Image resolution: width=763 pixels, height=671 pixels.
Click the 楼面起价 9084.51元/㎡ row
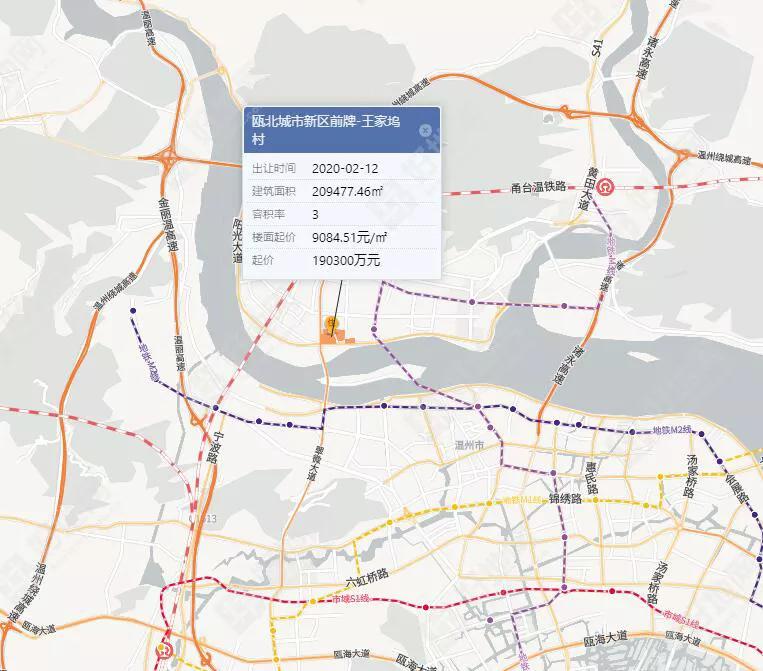click(x=341, y=237)
